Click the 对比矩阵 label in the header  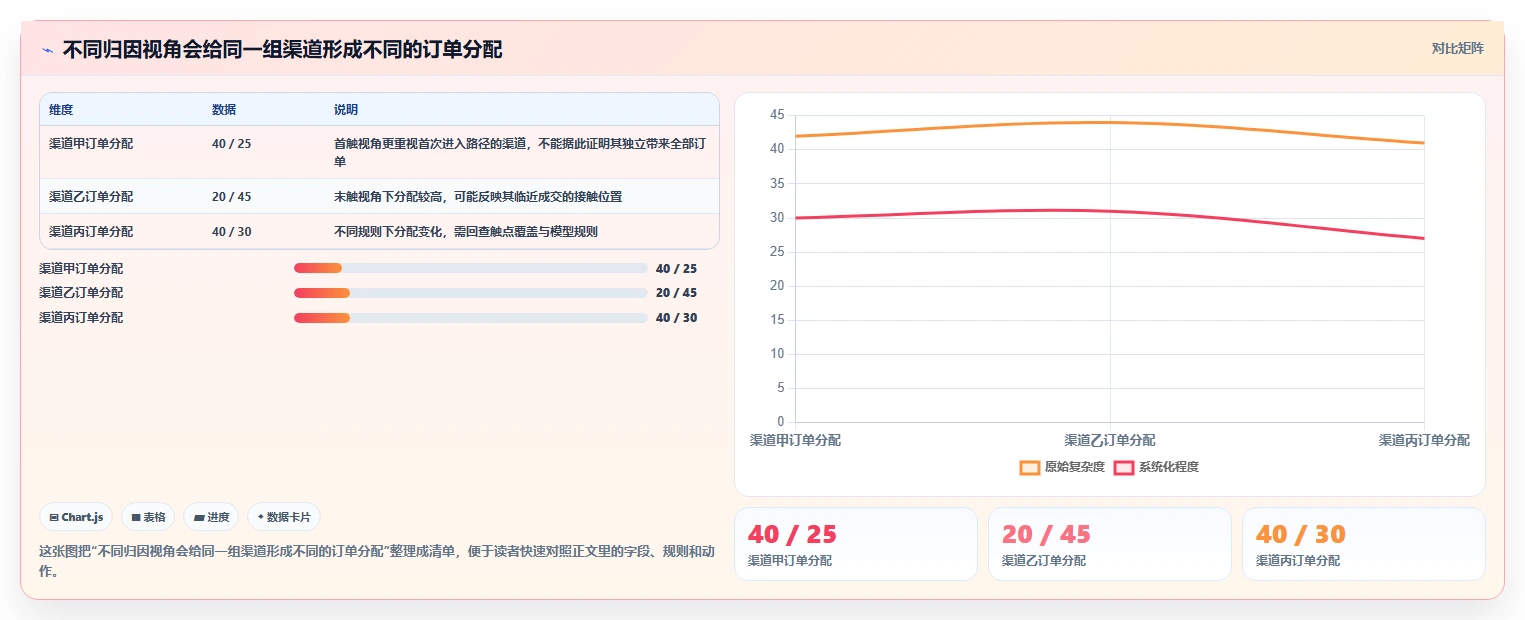point(1458,48)
